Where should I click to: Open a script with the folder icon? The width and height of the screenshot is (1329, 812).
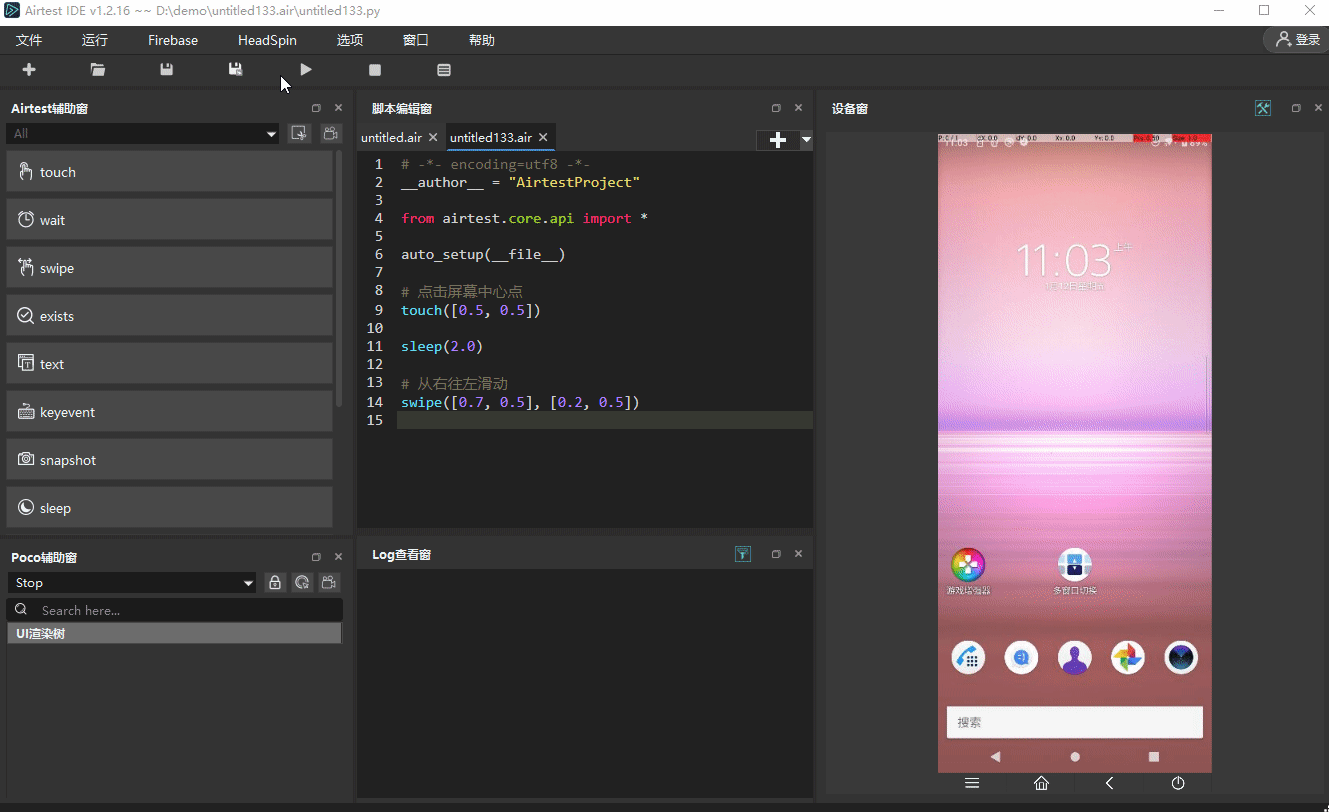(x=97, y=70)
